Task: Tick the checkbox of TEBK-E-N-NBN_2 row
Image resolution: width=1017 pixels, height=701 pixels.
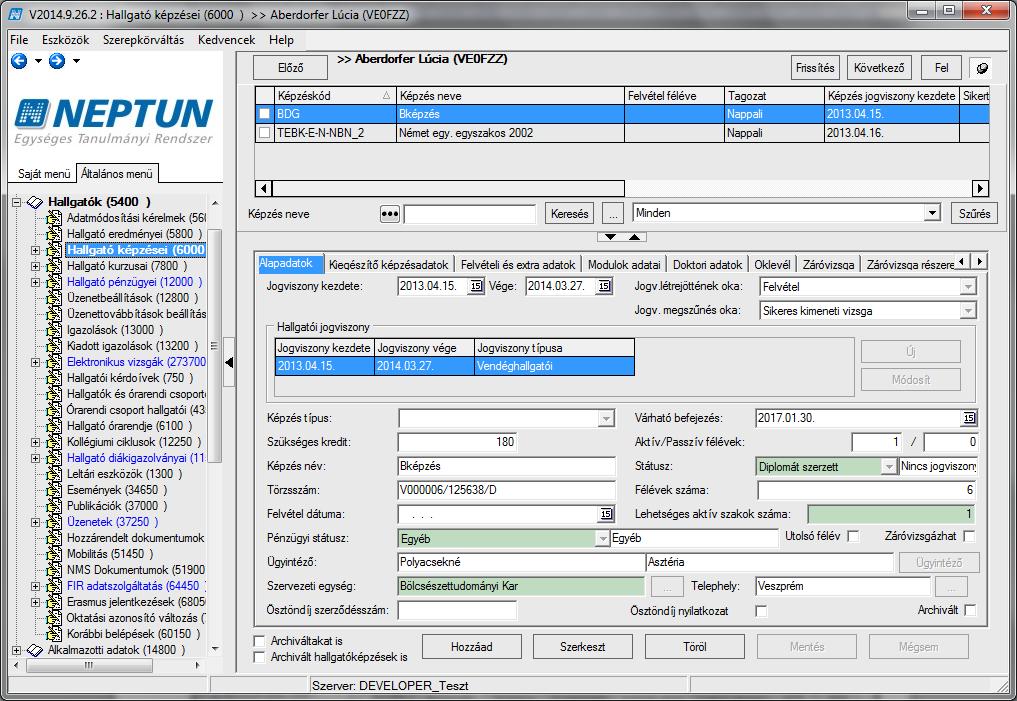Action: coord(265,133)
